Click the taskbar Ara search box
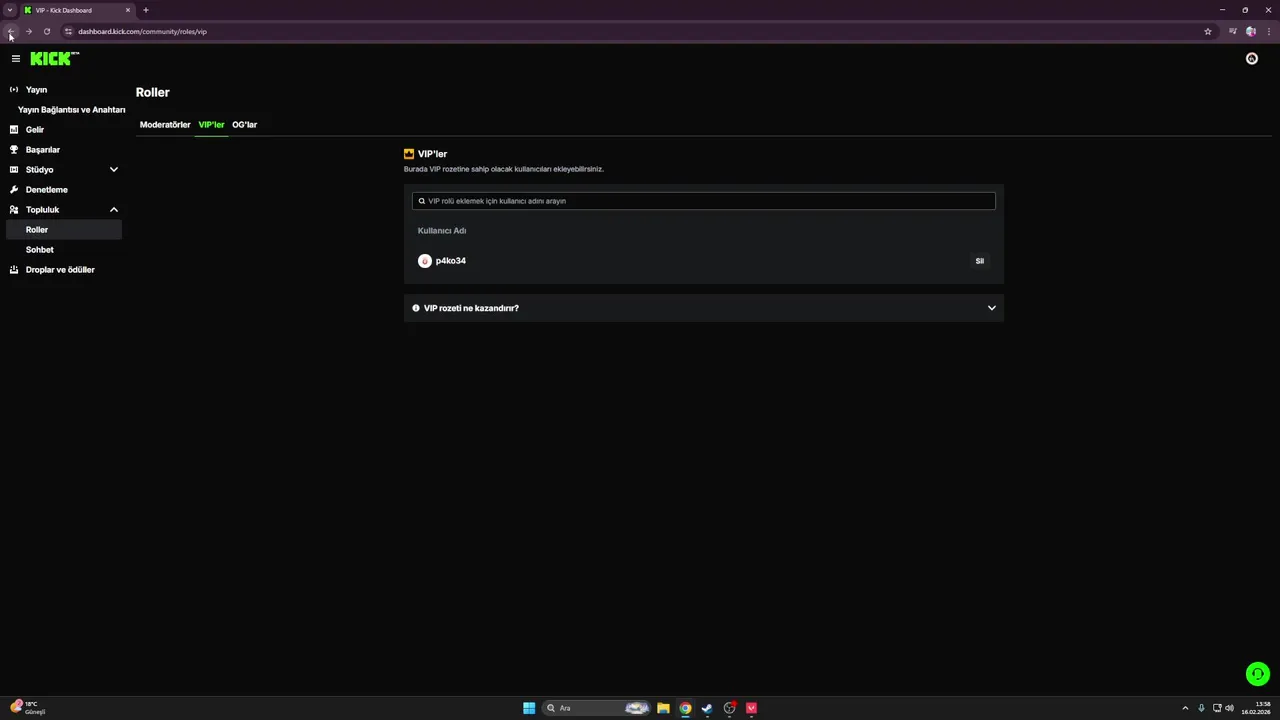 597,708
